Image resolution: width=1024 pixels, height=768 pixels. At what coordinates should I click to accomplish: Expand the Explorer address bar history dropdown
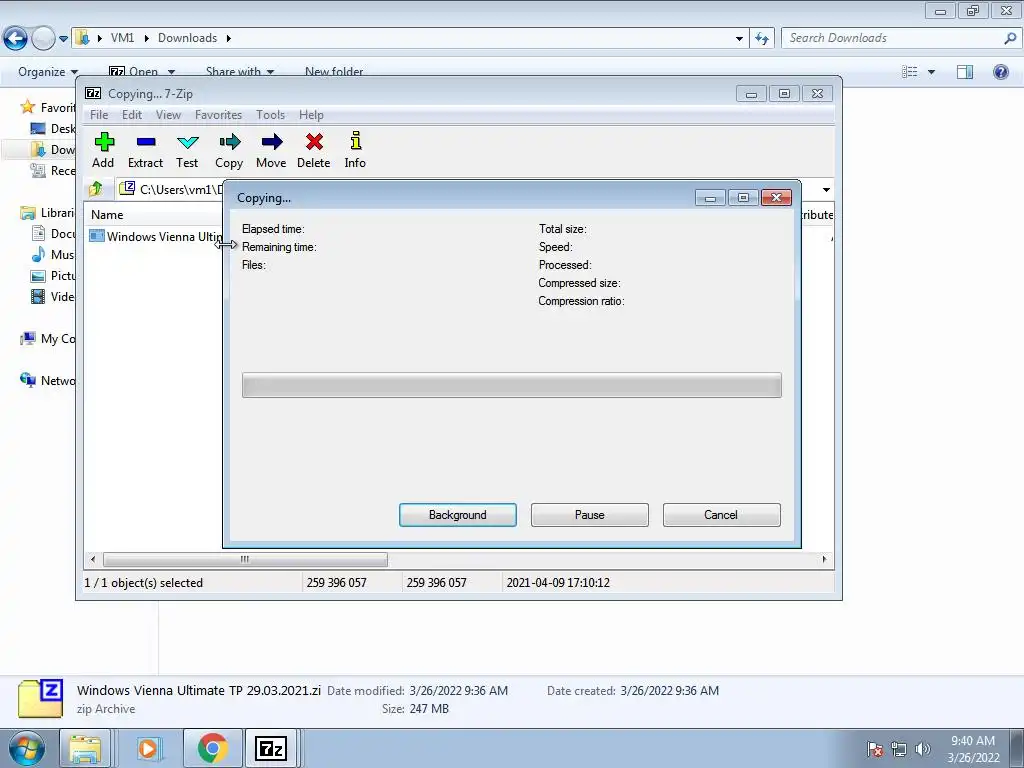click(x=739, y=39)
